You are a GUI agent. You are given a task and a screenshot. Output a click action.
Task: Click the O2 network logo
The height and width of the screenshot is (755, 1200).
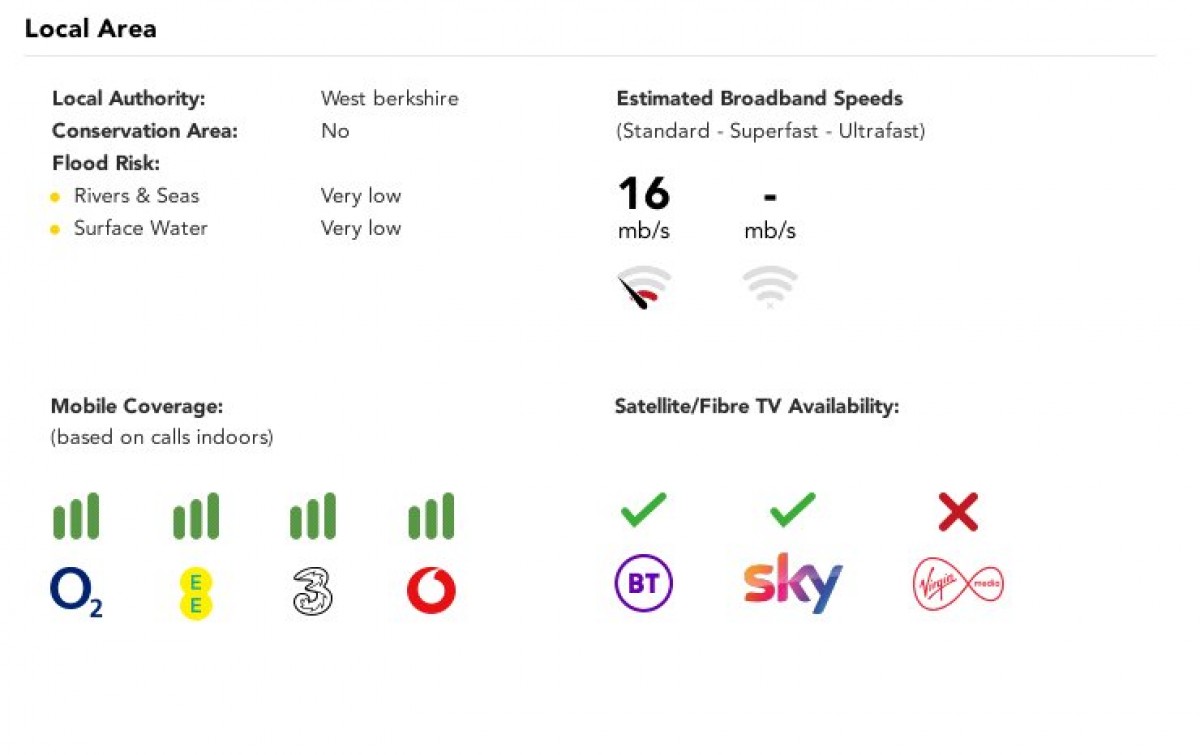(76, 592)
